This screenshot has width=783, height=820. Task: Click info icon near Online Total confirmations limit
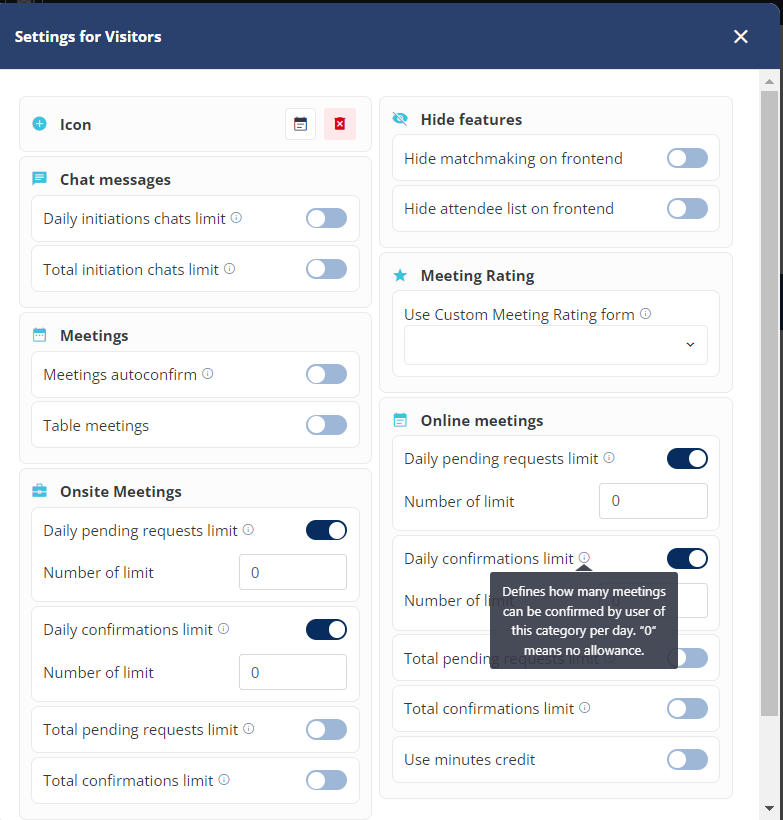click(x=585, y=708)
